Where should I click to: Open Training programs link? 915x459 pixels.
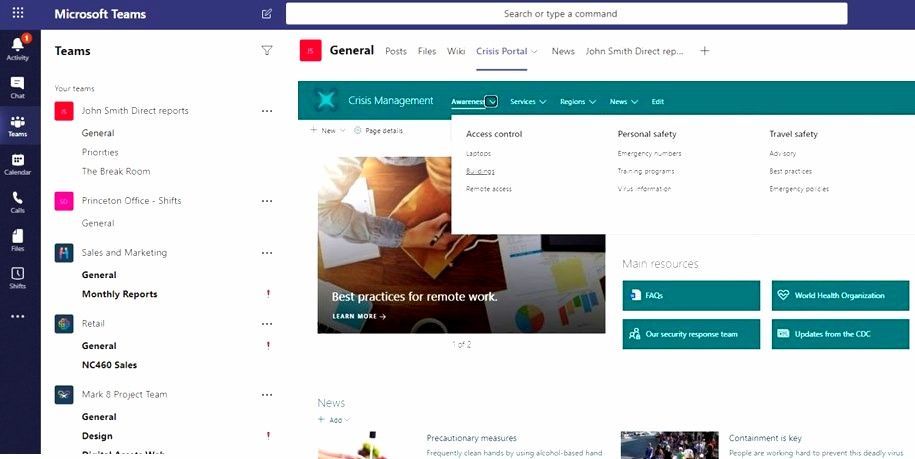click(646, 171)
